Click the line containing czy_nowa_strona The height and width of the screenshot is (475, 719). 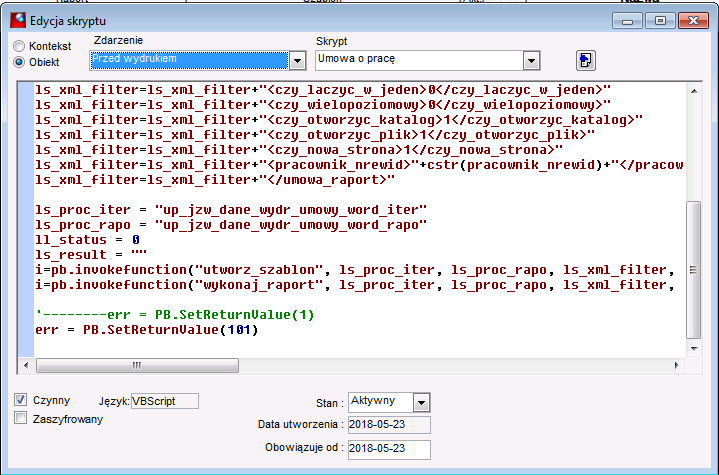point(299,149)
